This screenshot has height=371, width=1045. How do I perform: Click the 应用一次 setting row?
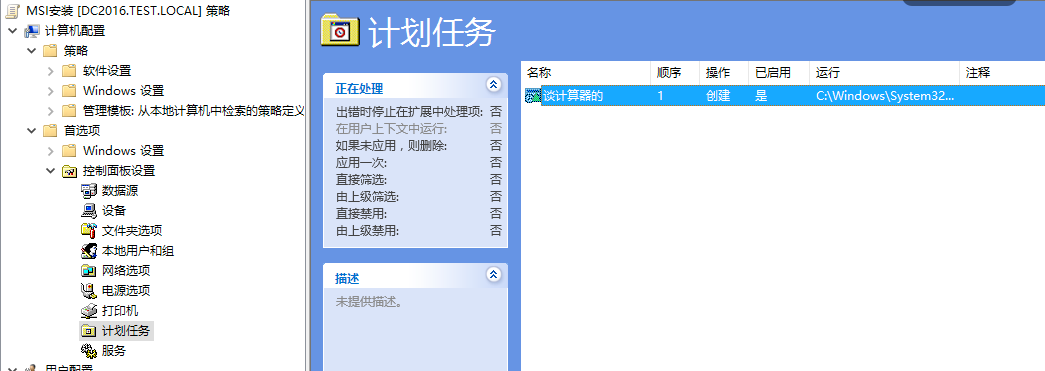419,163
